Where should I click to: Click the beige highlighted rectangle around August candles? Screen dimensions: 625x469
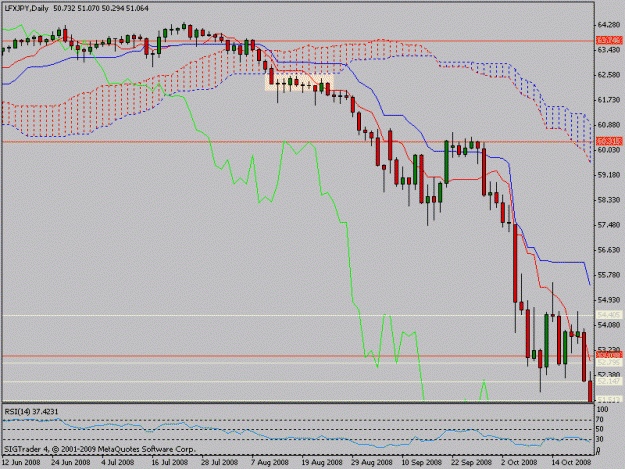(299, 82)
